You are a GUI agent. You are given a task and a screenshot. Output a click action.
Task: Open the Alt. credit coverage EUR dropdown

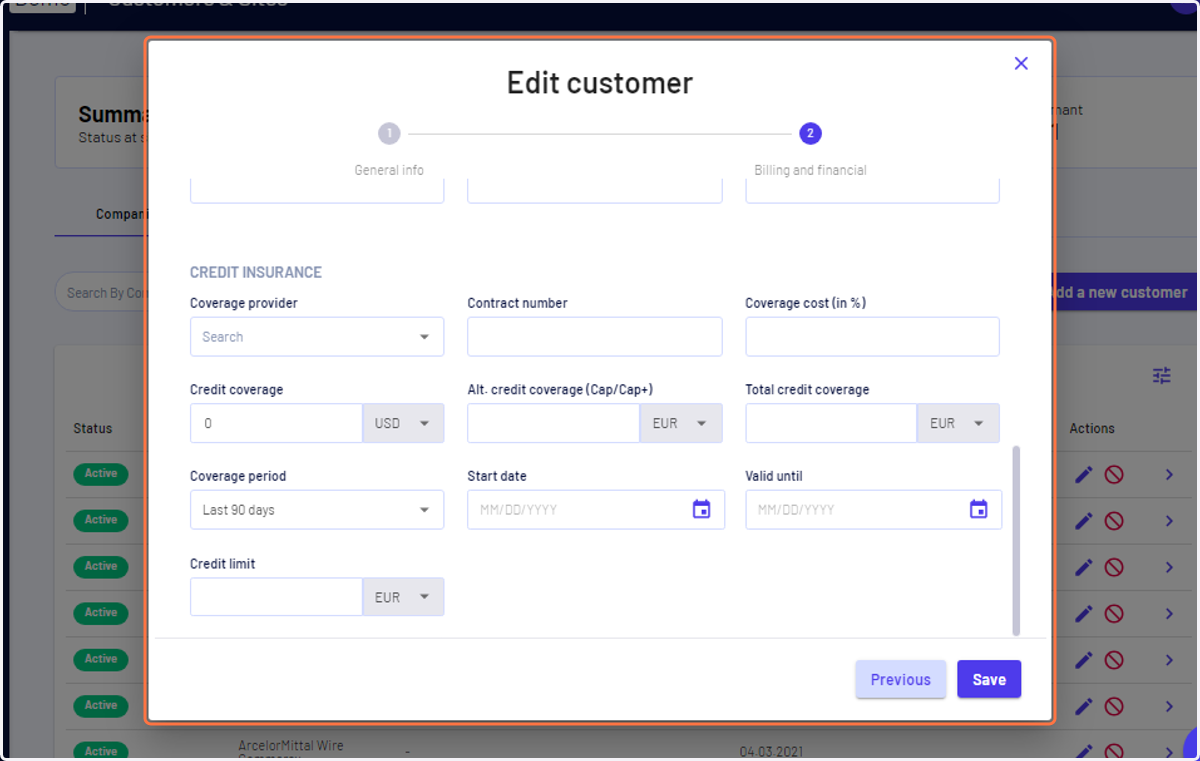[681, 423]
